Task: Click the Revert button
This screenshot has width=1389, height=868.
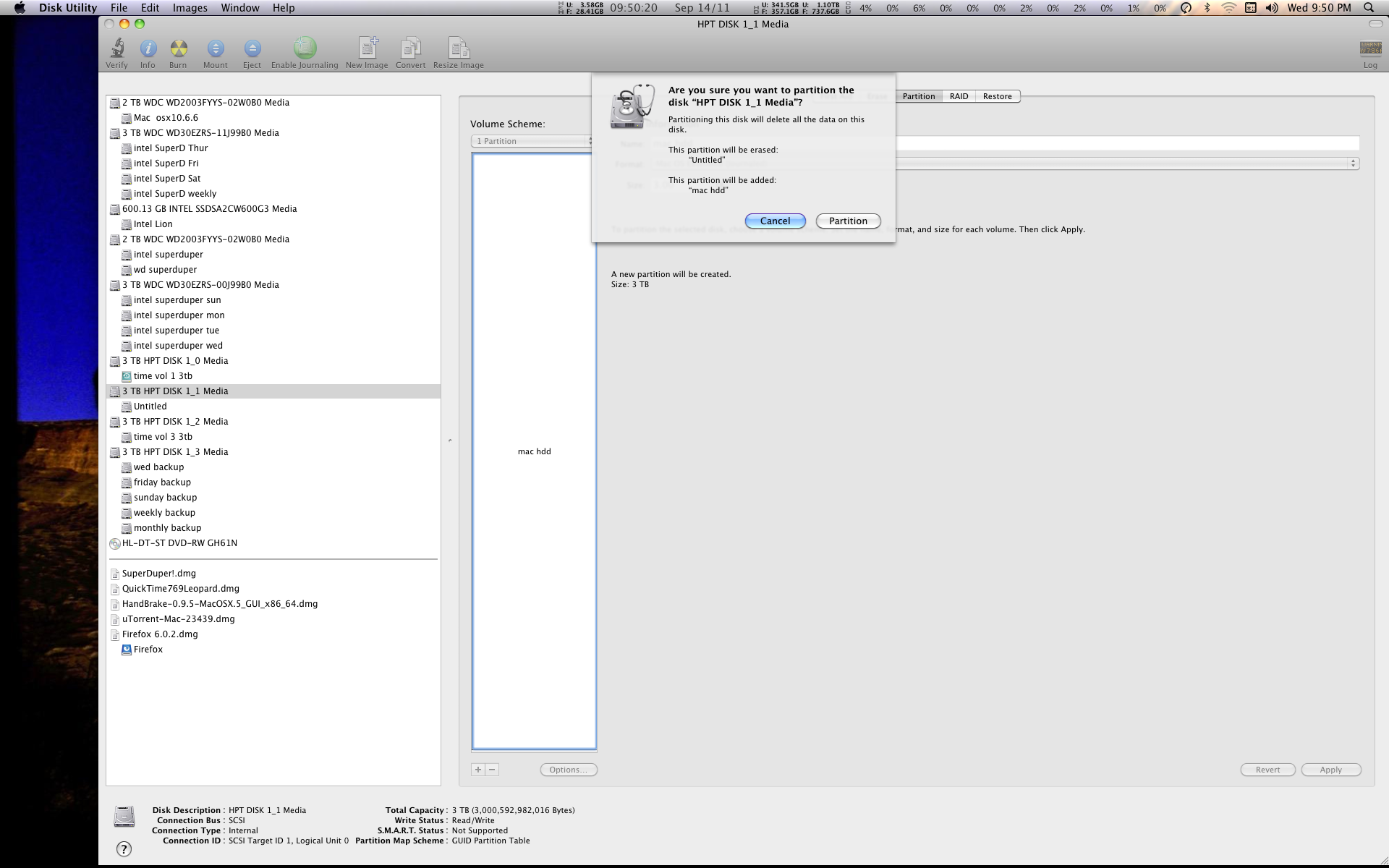Action: click(x=1267, y=770)
